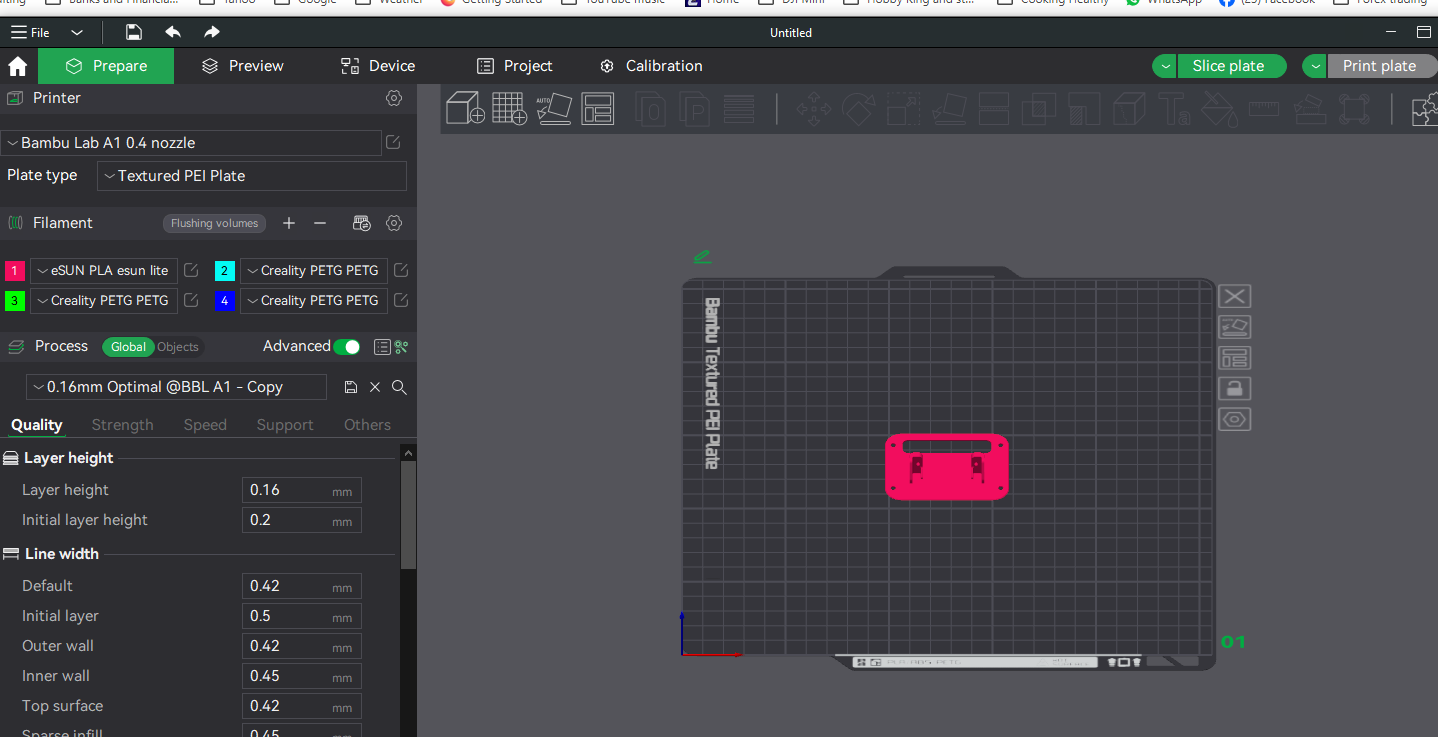Edit the Bambu Lab A1 printer preset
This screenshot has height=737, width=1438.
tap(394, 143)
